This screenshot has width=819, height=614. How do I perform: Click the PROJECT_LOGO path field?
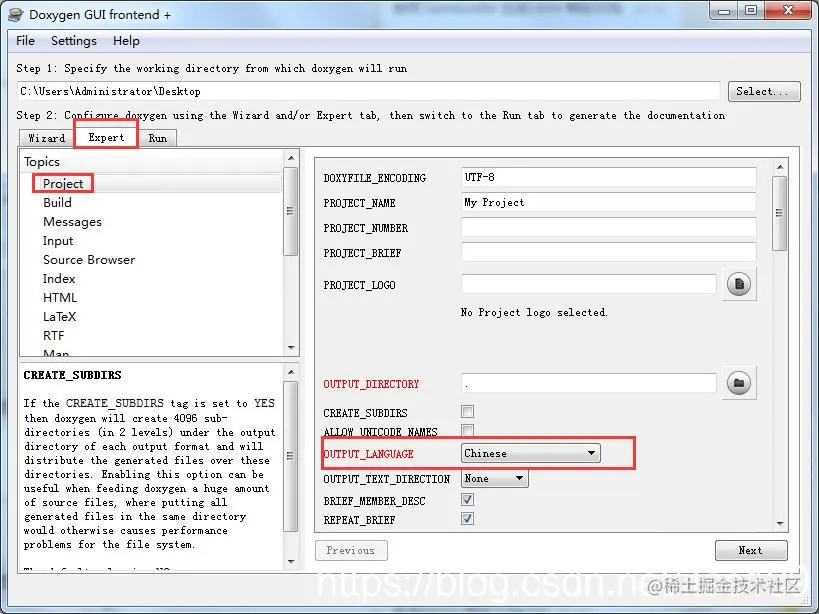[589, 284]
